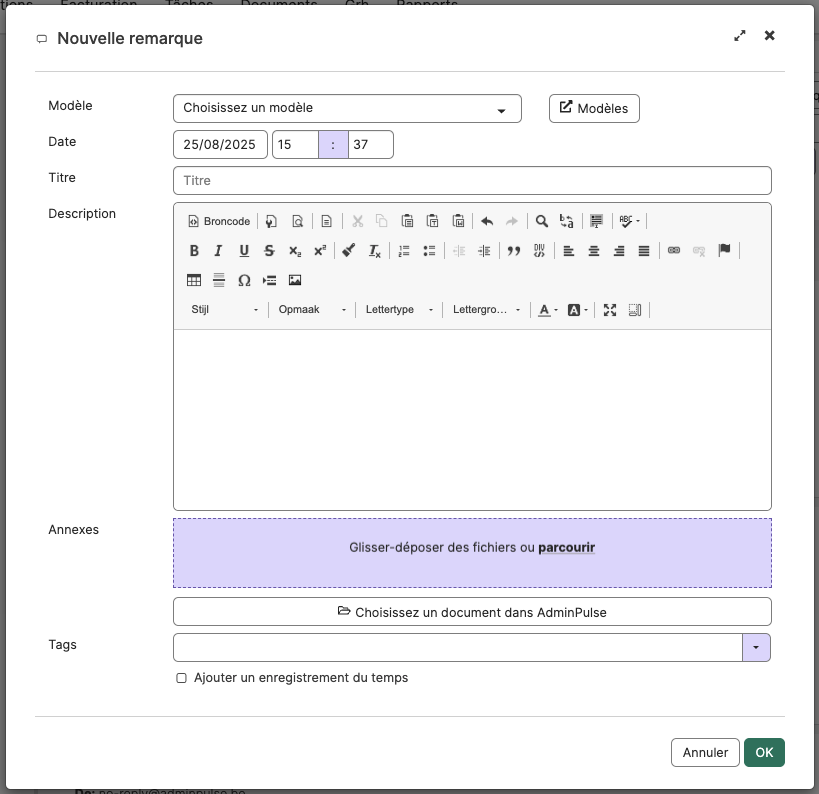Insert an anchor with flag icon

[724, 251]
